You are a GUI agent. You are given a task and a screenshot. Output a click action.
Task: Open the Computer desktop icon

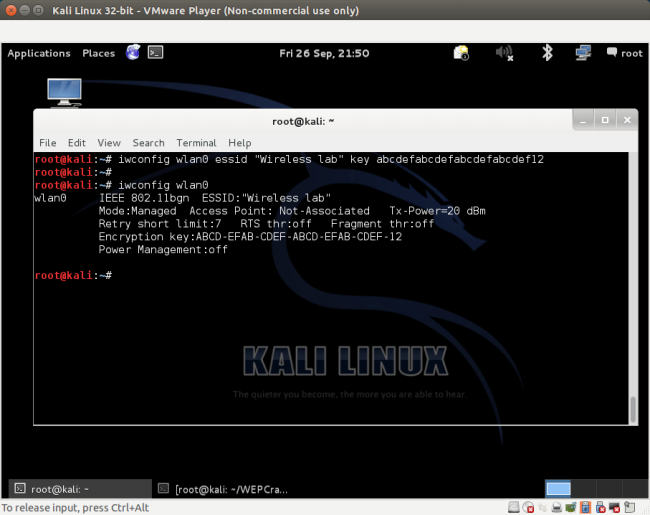pos(64,93)
